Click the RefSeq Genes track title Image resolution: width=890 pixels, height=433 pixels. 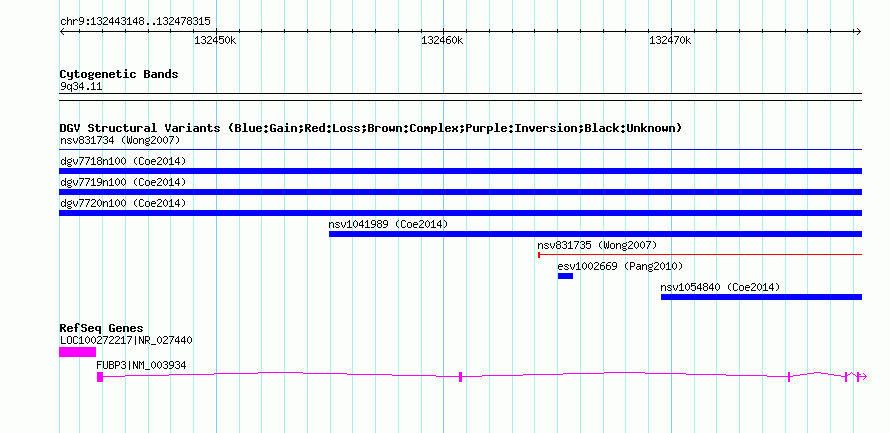pyautogui.click(x=101, y=328)
